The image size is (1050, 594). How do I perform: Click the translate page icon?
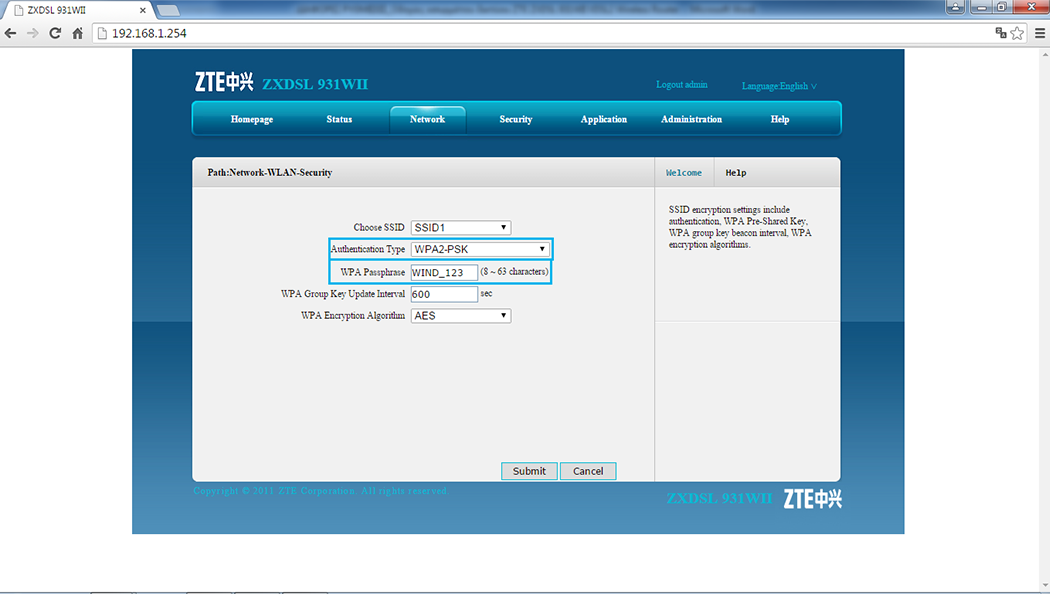pyautogui.click(x=1001, y=33)
